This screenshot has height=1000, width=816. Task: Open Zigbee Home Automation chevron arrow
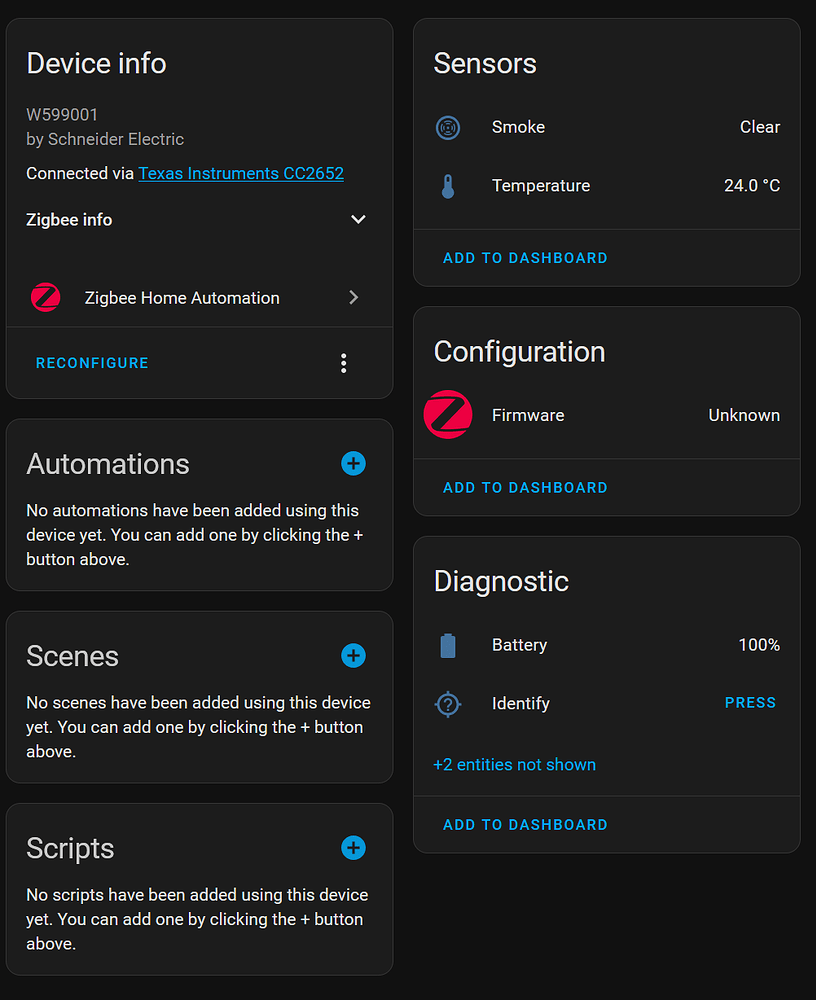(353, 298)
